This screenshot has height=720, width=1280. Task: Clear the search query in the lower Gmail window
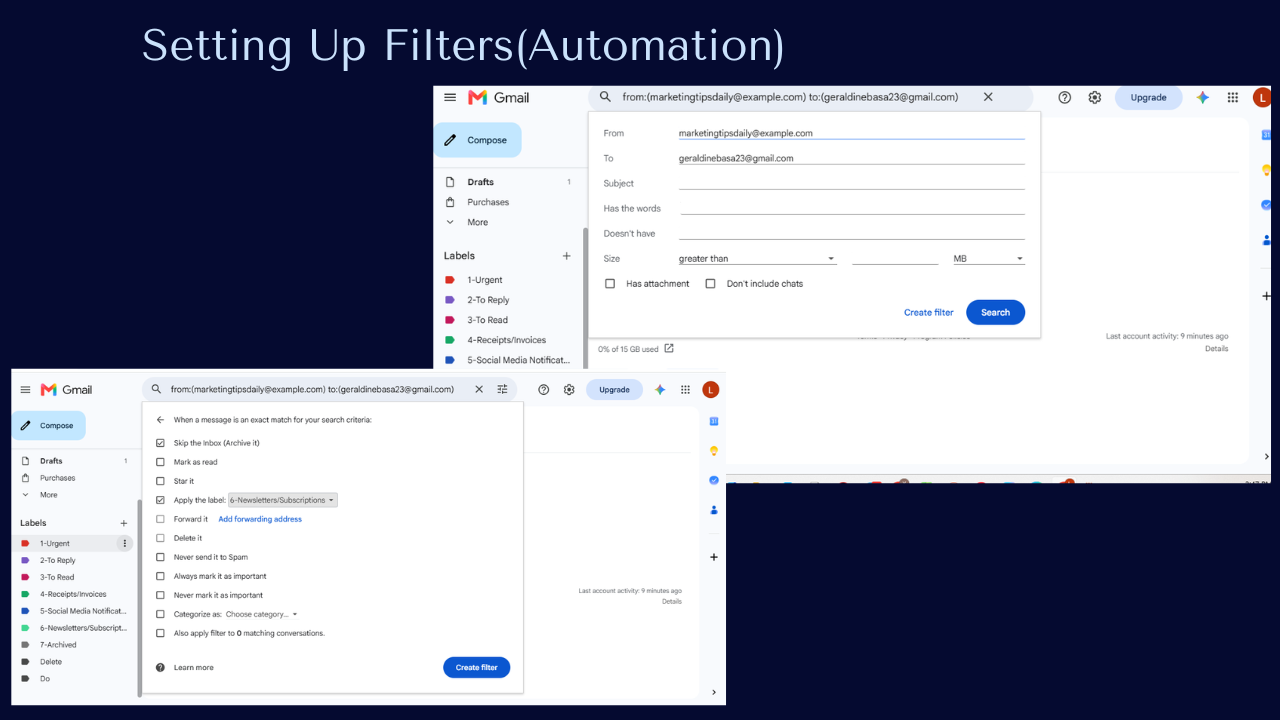[478, 389]
